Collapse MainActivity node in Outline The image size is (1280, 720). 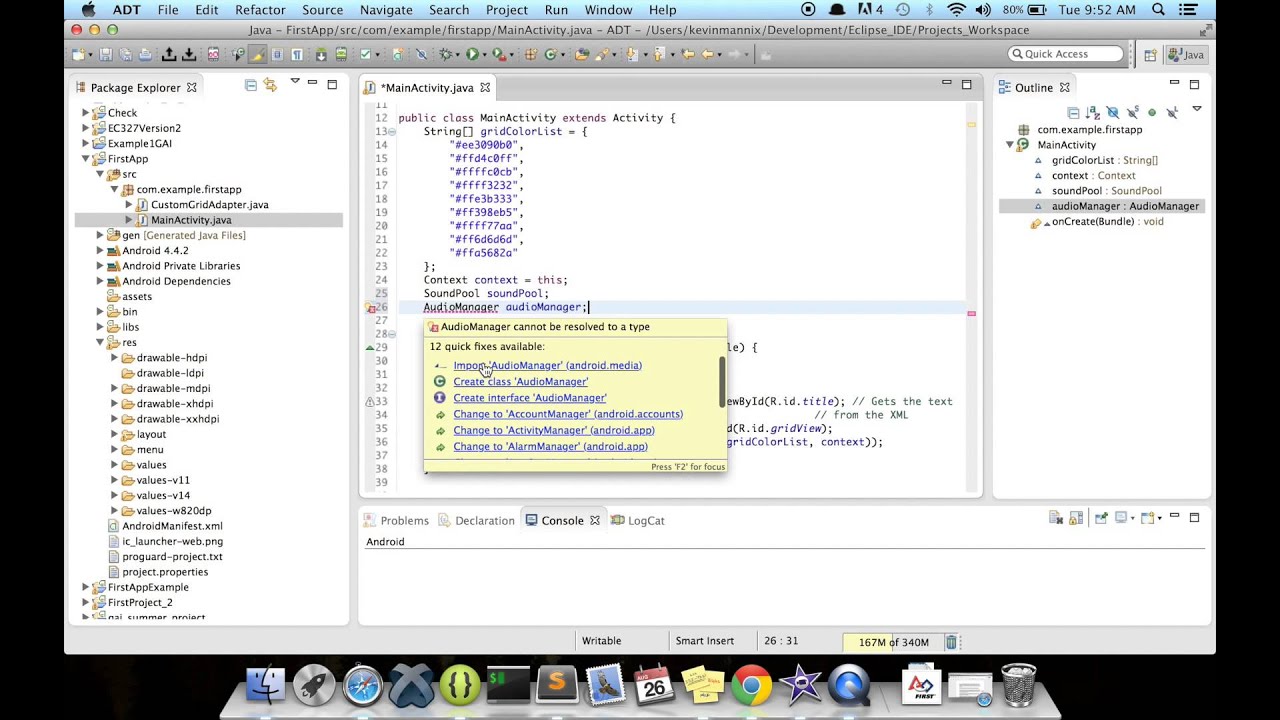click(x=1010, y=145)
